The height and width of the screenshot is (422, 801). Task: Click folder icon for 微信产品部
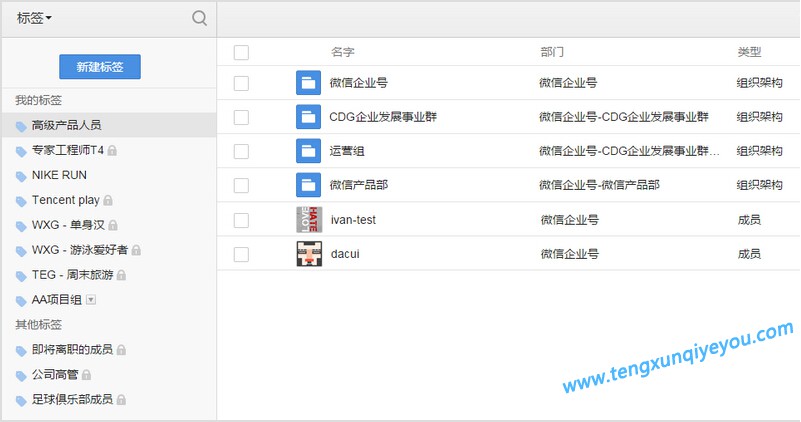pyautogui.click(x=309, y=185)
